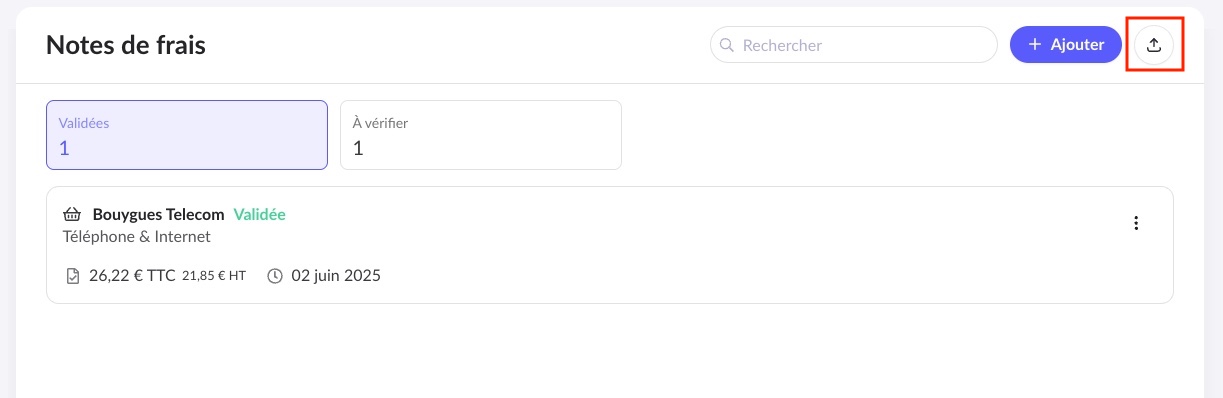Image resolution: width=1223 pixels, height=398 pixels.
Task: Click the count 1 under À vérifier
Action: coord(358,149)
